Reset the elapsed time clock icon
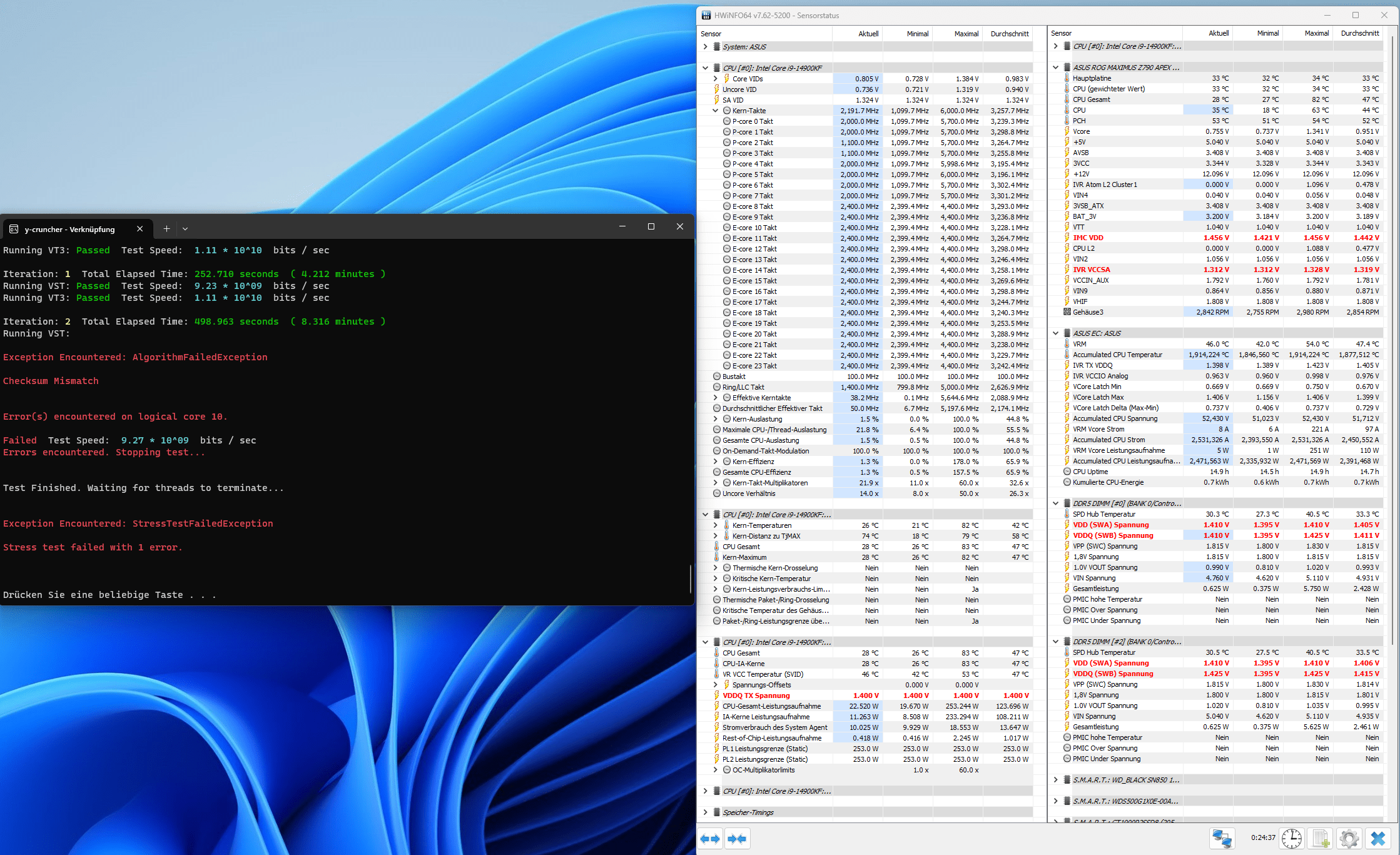Image resolution: width=1400 pixels, height=855 pixels. click(1291, 838)
